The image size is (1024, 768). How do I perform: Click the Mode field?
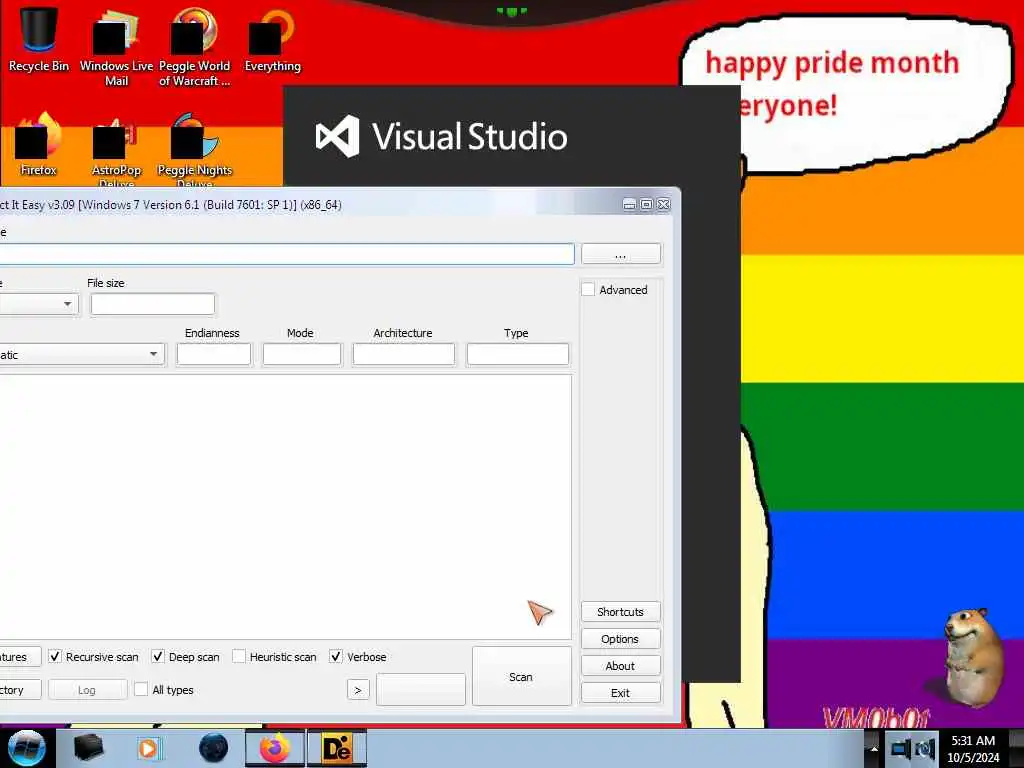(302, 355)
